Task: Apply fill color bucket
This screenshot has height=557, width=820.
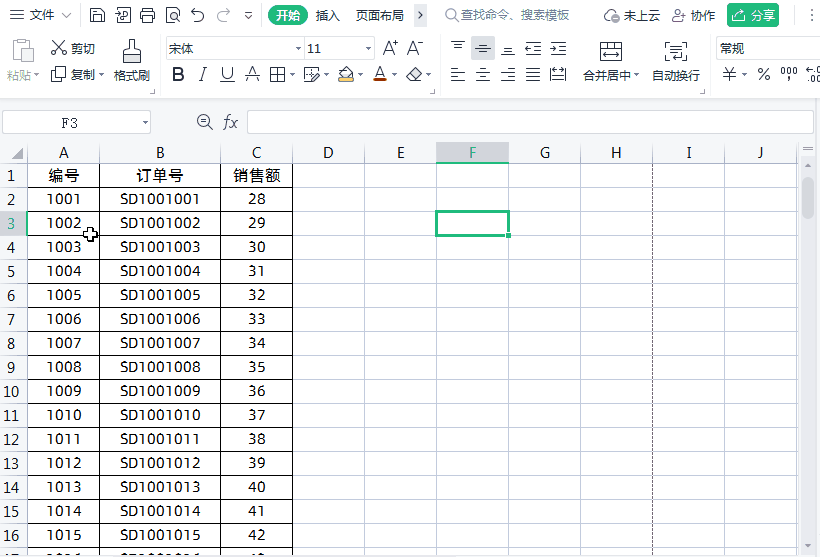Action: [346, 75]
